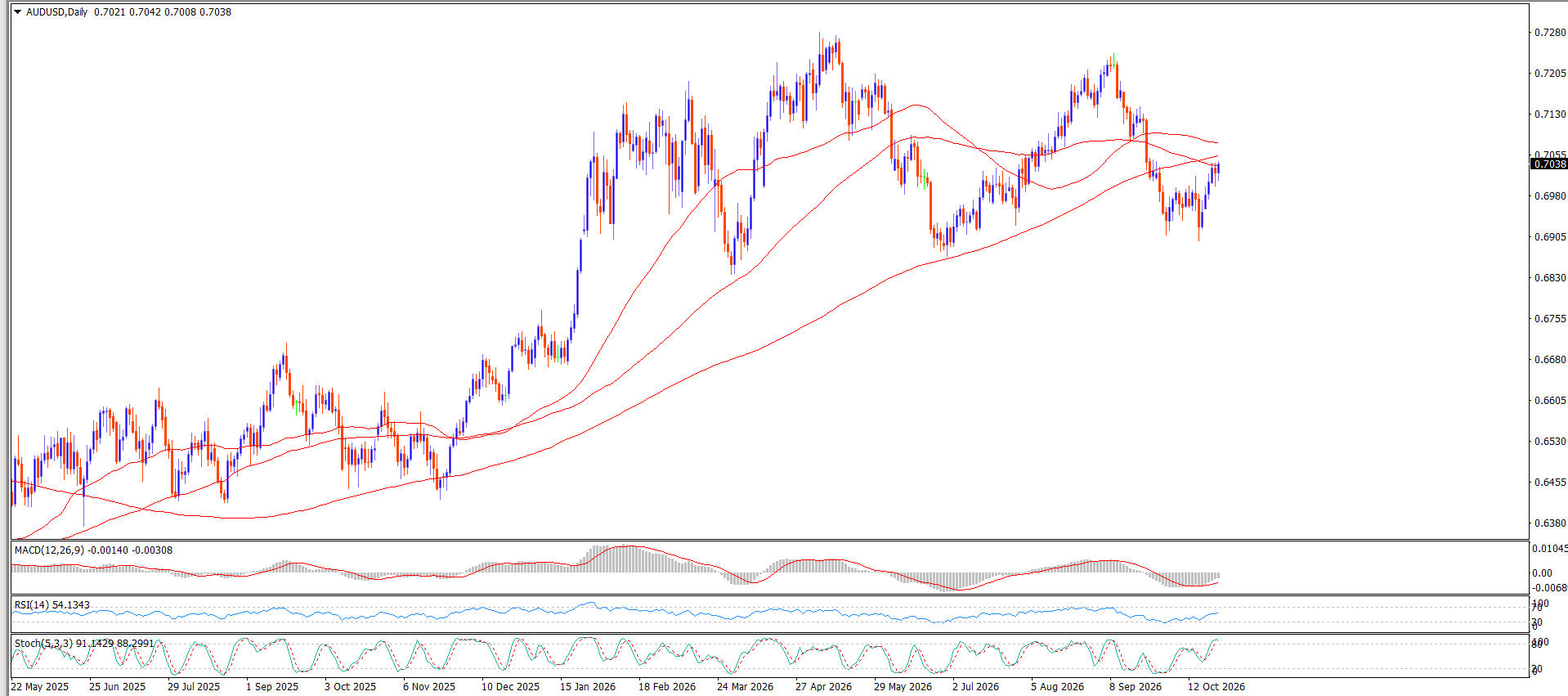Click the 15 Jan 2026 date label

pyautogui.click(x=588, y=687)
